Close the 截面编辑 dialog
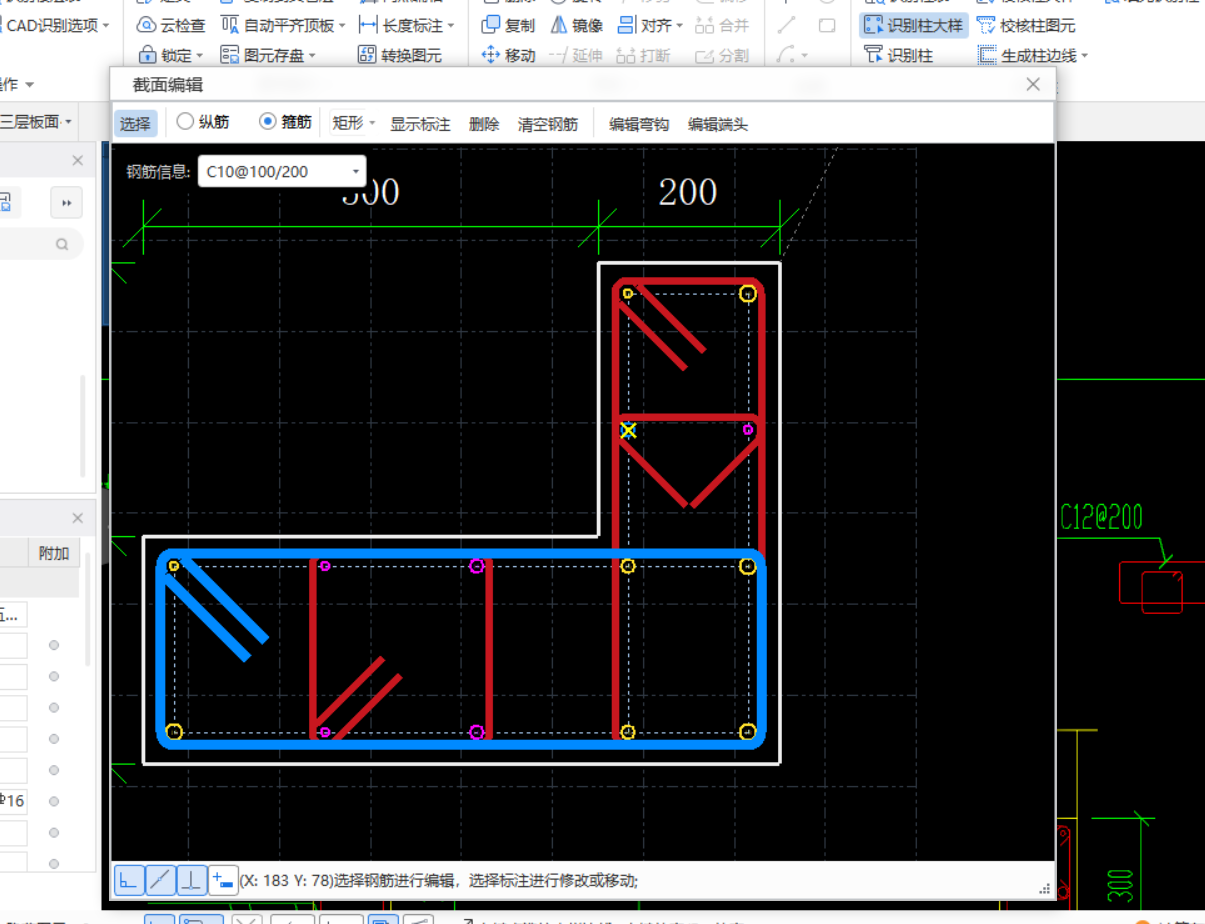1205x924 pixels. (x=1033, y=85)
